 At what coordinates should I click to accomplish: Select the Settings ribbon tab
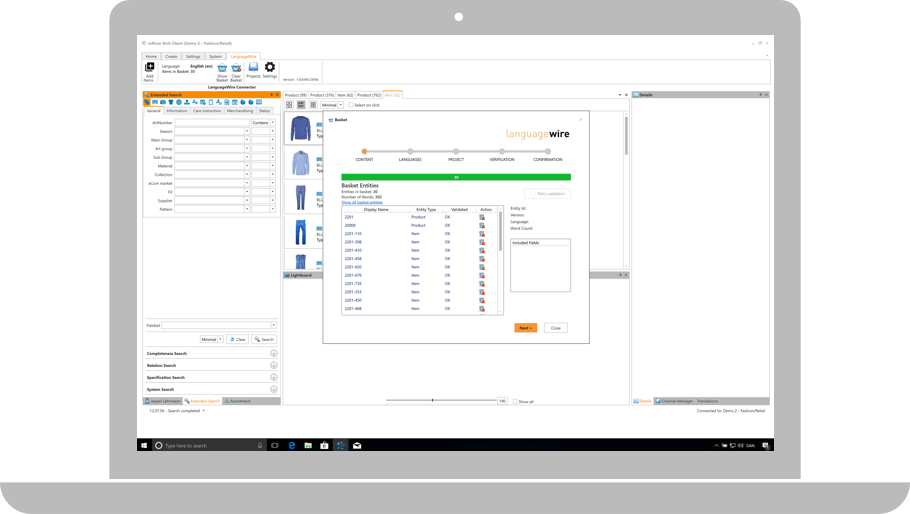pyautogui.click(x=193, y=56)
